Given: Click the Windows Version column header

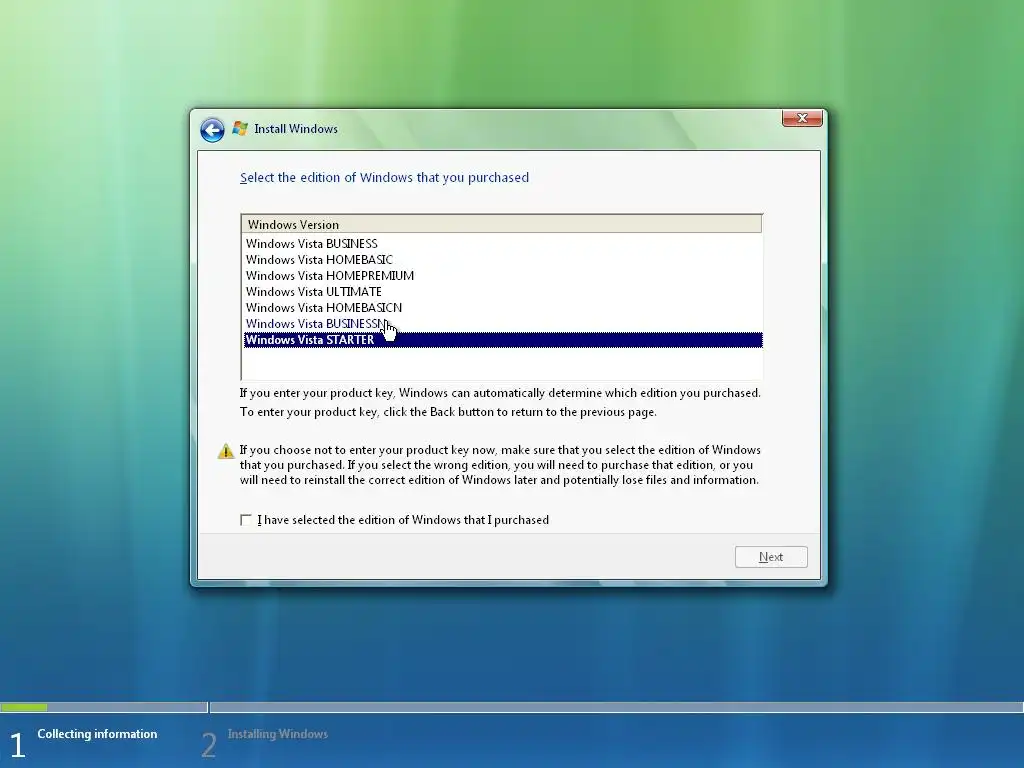Looking at the screenshot, I should (502, 224).
